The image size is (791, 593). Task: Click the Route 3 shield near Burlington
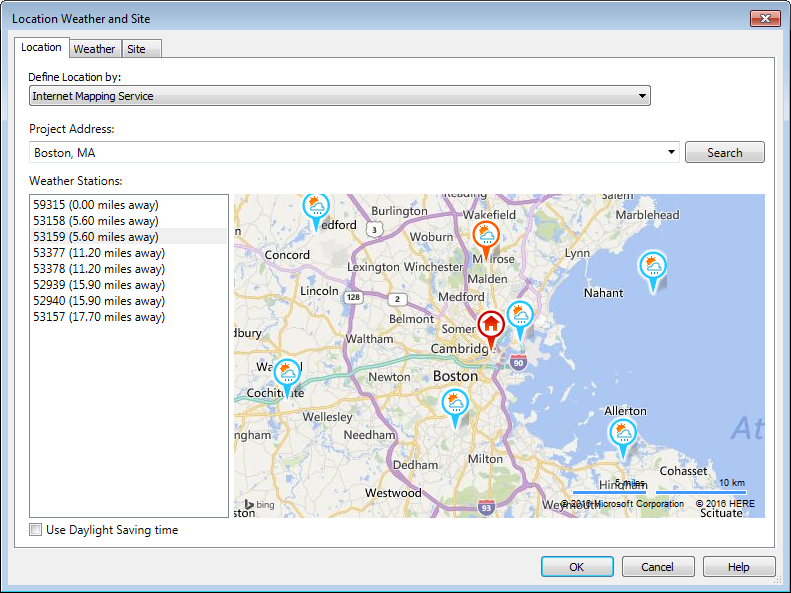374,230
